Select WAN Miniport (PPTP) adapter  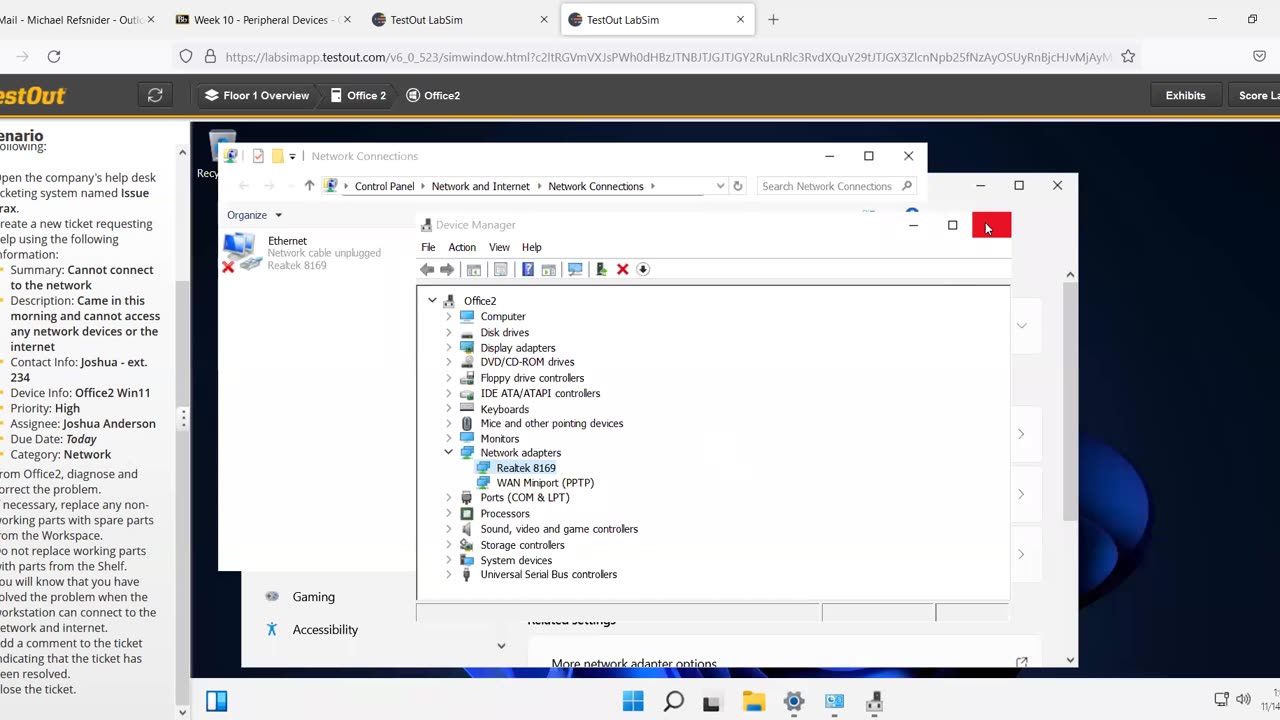[545, 482]
